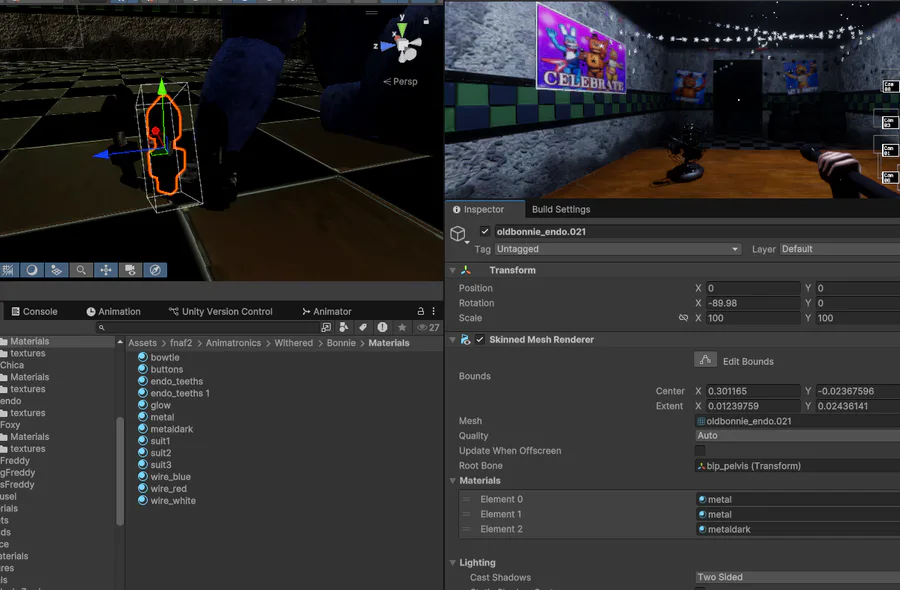900x590 pixels.
Task: Toggle the shading sphere overlay button
Action: pos(32,270)
